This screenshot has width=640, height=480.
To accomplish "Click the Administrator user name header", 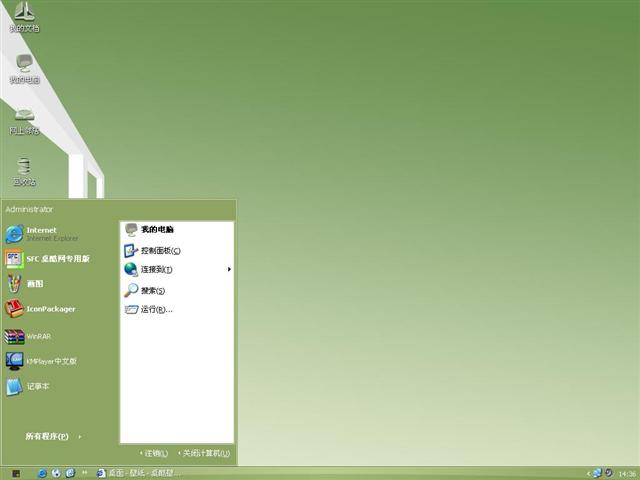I will (29, 209).
